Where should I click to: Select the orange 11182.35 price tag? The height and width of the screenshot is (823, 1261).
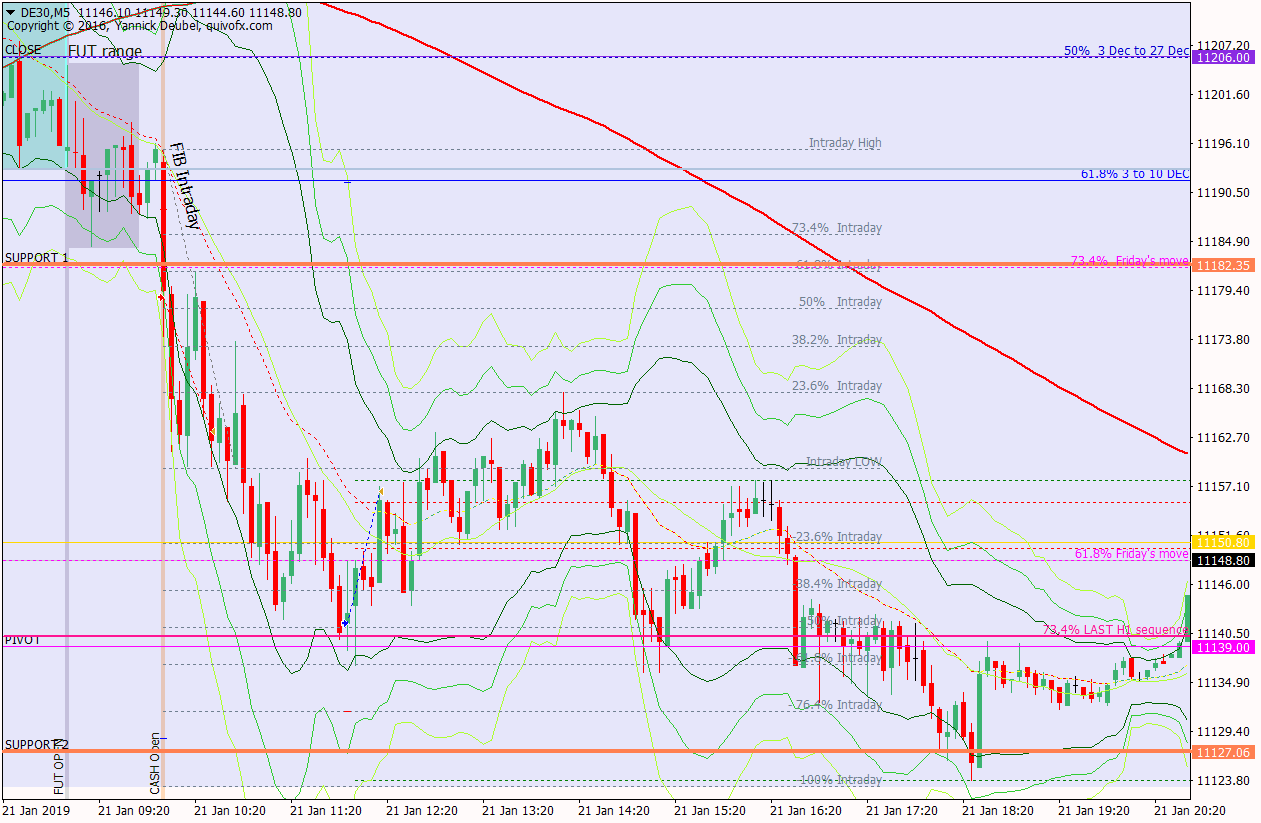(x=1223, y=265)
